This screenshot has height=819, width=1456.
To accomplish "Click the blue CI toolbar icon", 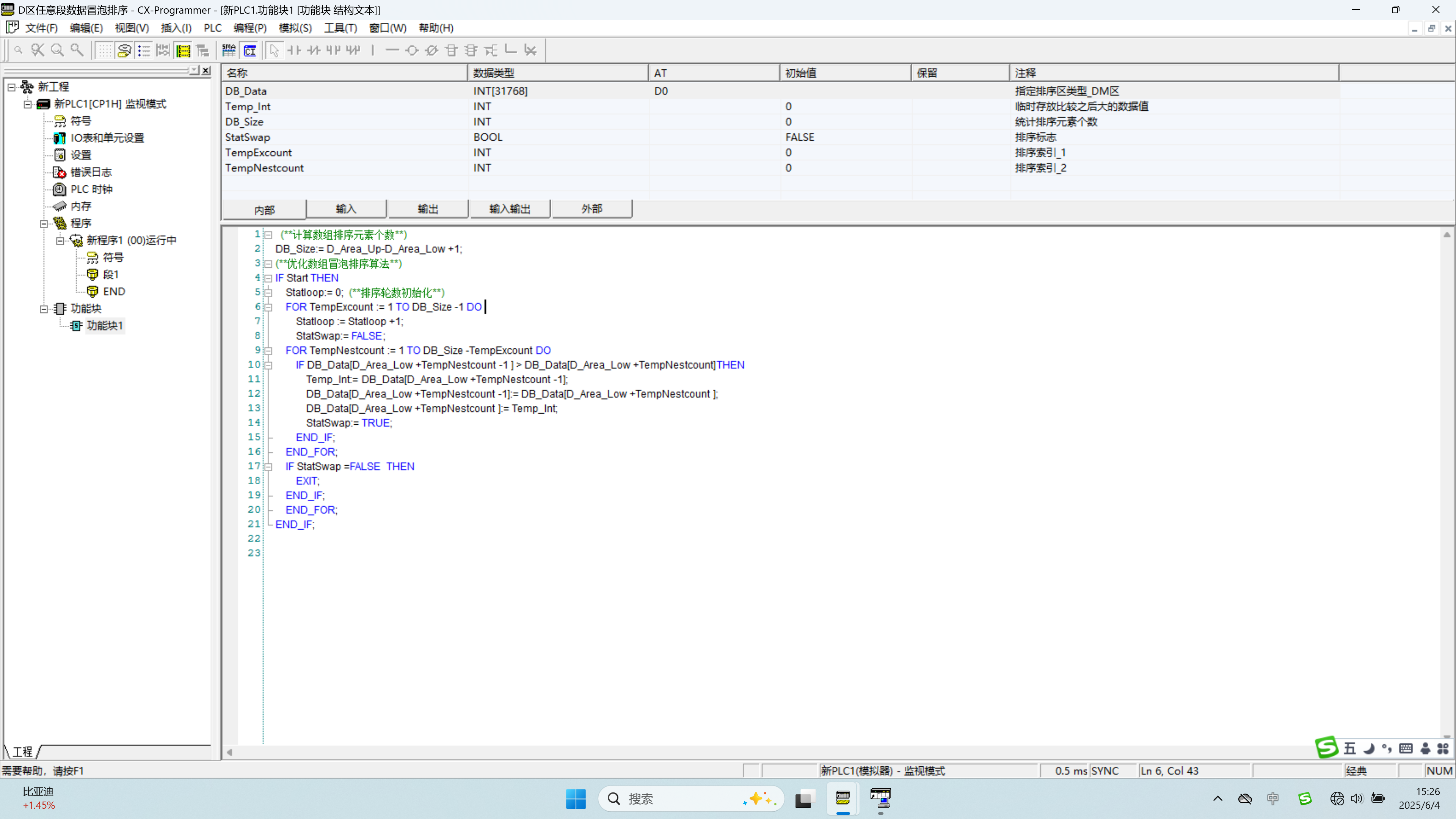I will coord(250,51).
